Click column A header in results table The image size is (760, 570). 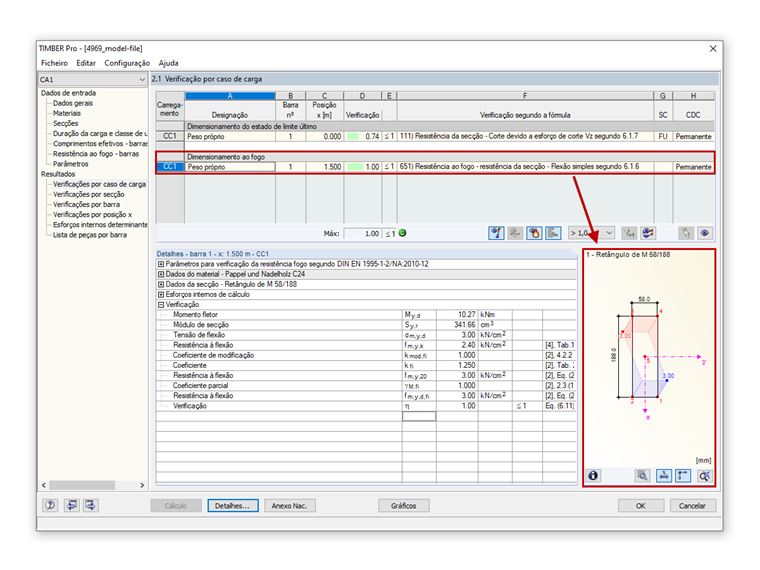[230, 96]
